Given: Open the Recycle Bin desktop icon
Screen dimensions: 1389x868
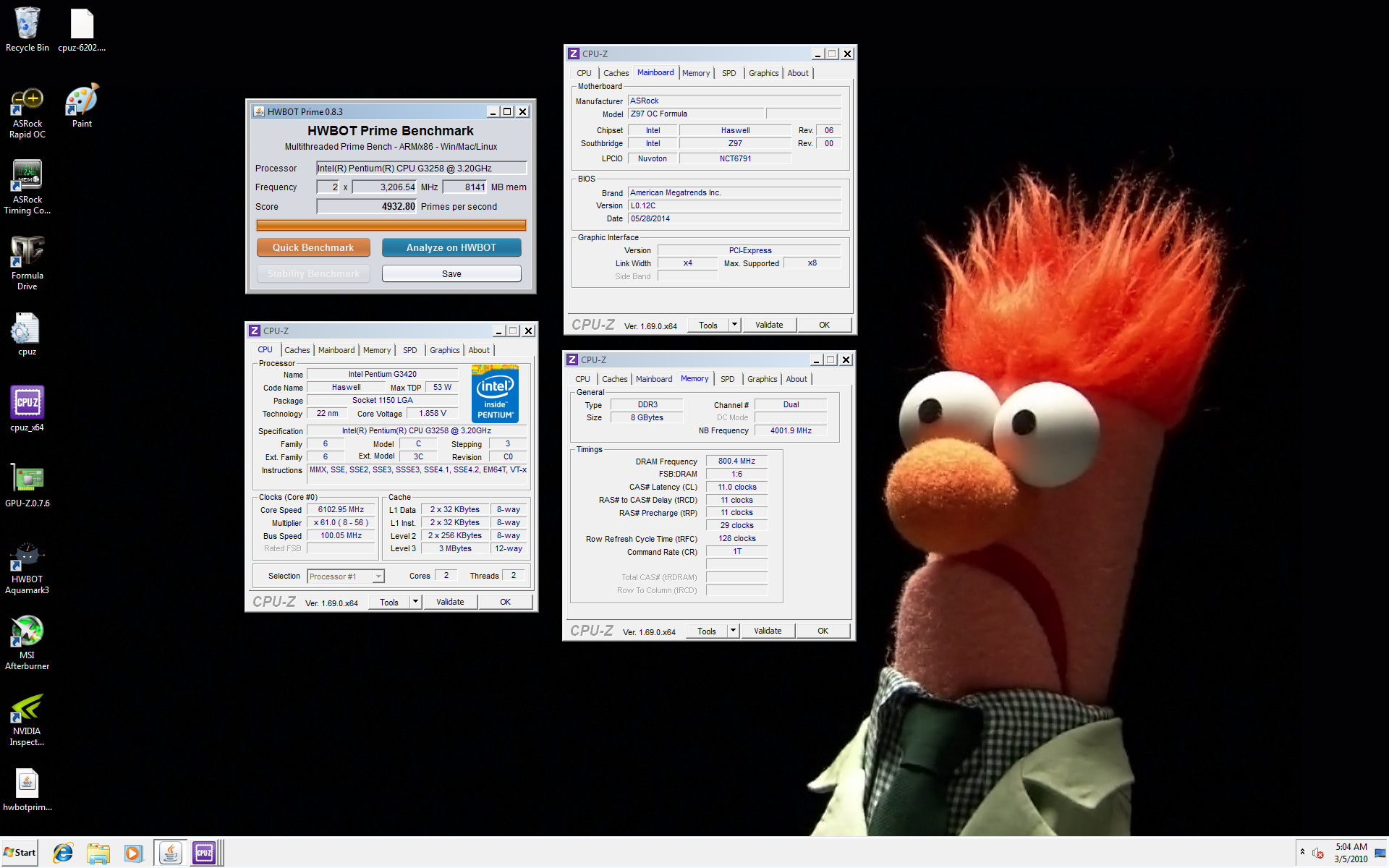Looking at the screenshot, I should tap(27, 29).
